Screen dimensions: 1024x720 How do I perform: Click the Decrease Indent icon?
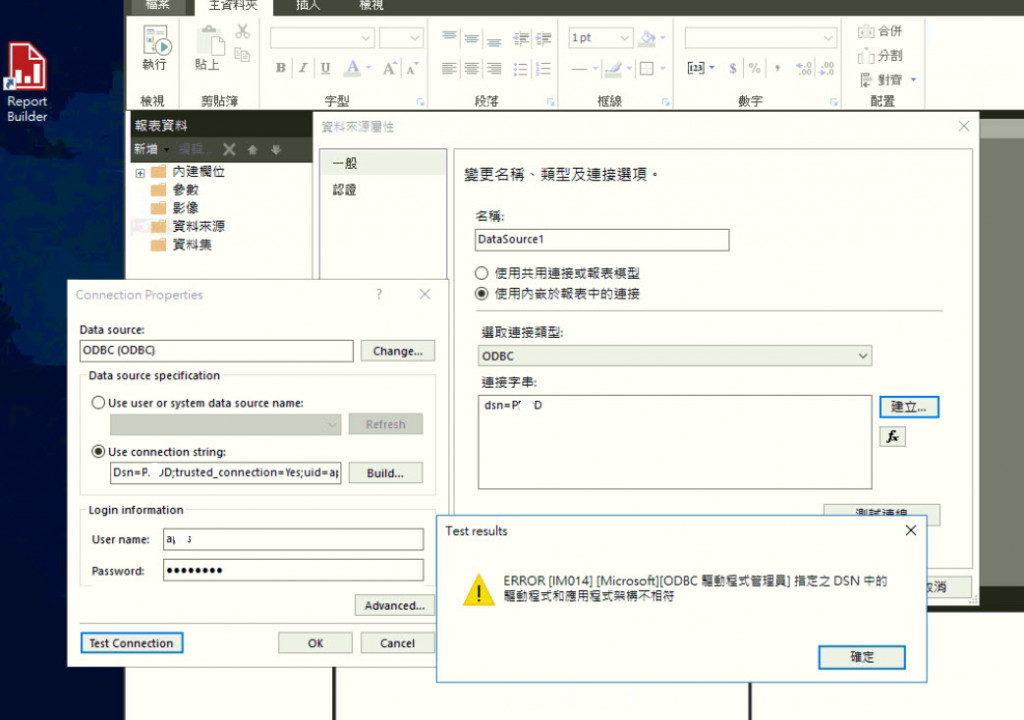tap(520, 39)
